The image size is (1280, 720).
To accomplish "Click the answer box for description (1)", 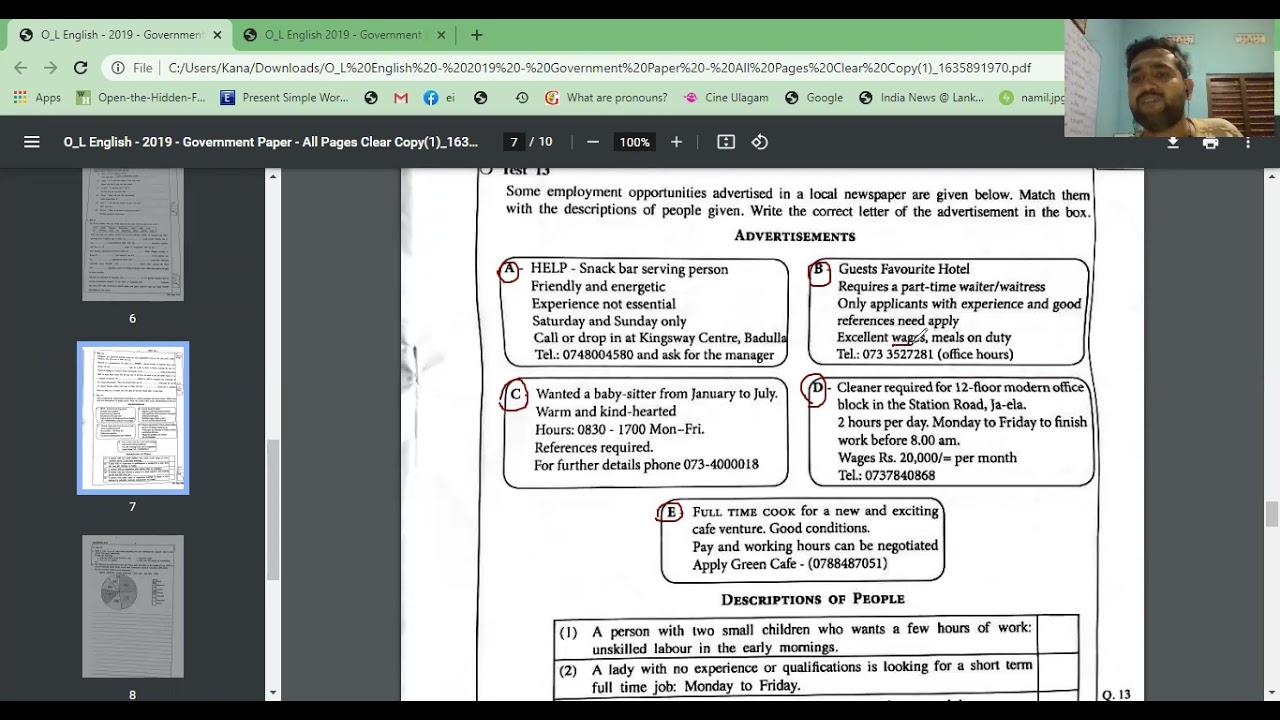I will (1058, 636).
